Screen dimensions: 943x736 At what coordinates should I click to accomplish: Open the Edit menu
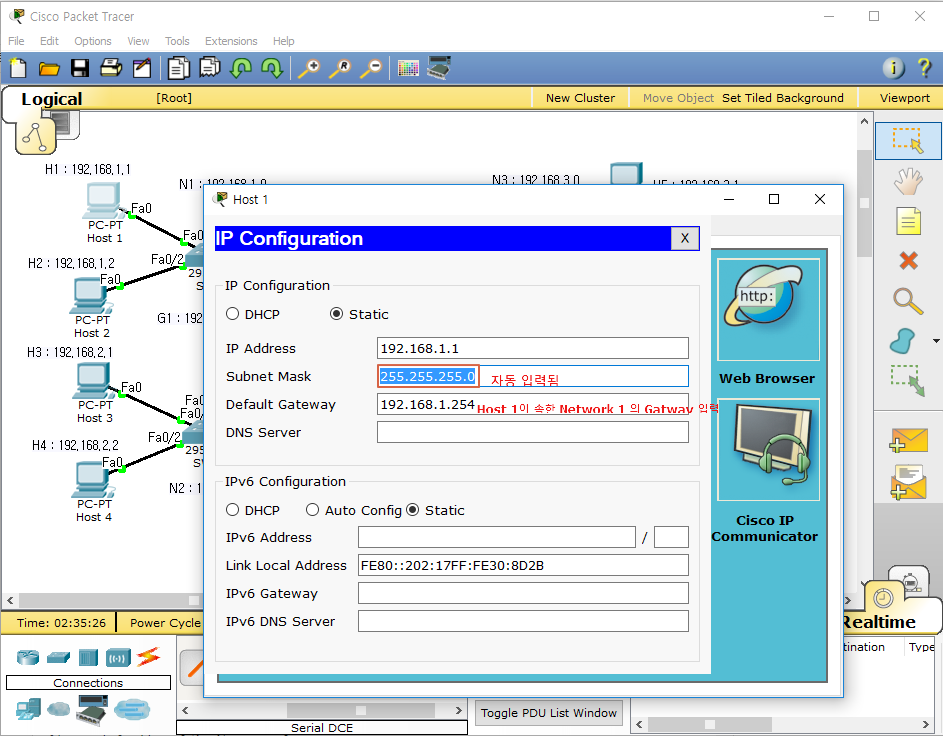(x=49, y=41)
